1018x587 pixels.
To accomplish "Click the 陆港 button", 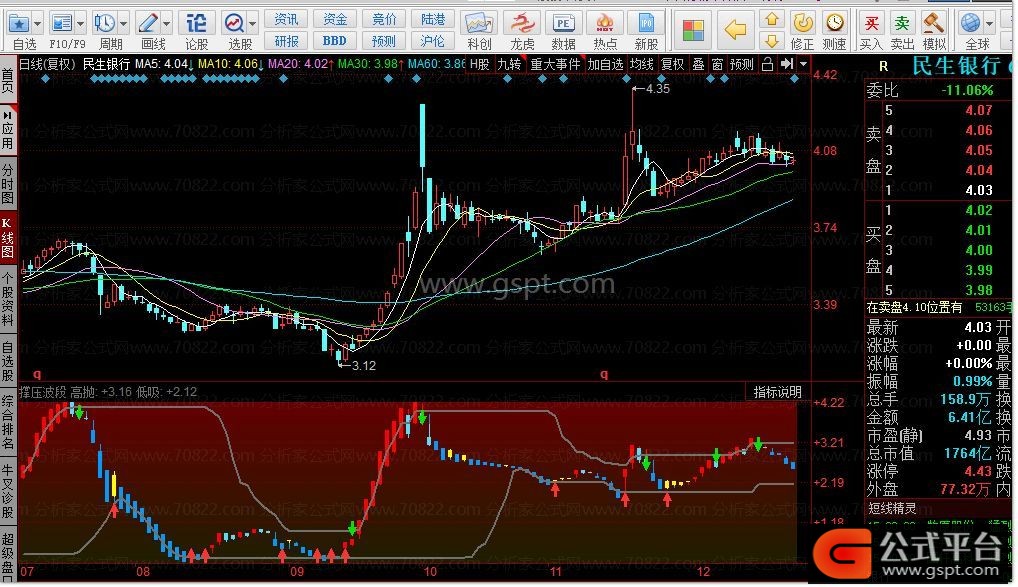I will tap(432, 19).
